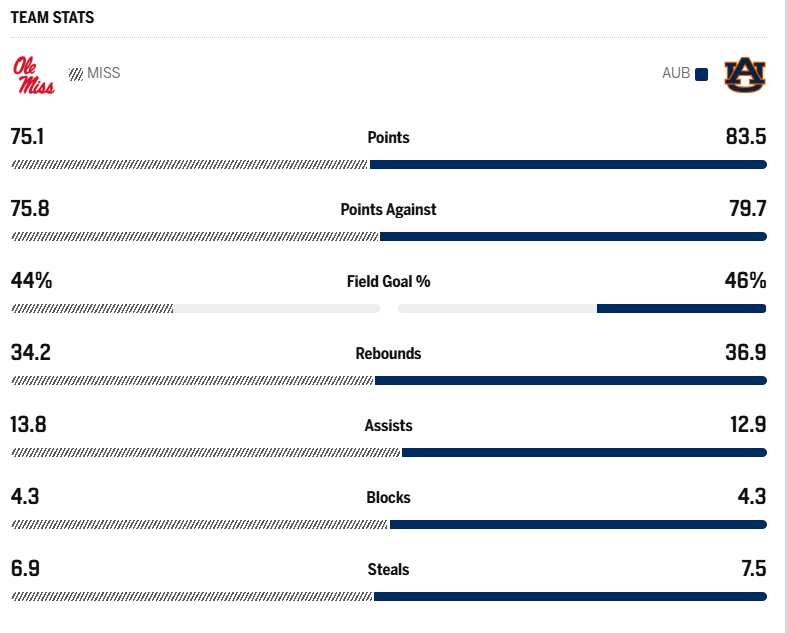This screenshot has width=787, height=633.
Task: Click the Field Goal % label
Action: pyautogui.click(x=388, y=282)
